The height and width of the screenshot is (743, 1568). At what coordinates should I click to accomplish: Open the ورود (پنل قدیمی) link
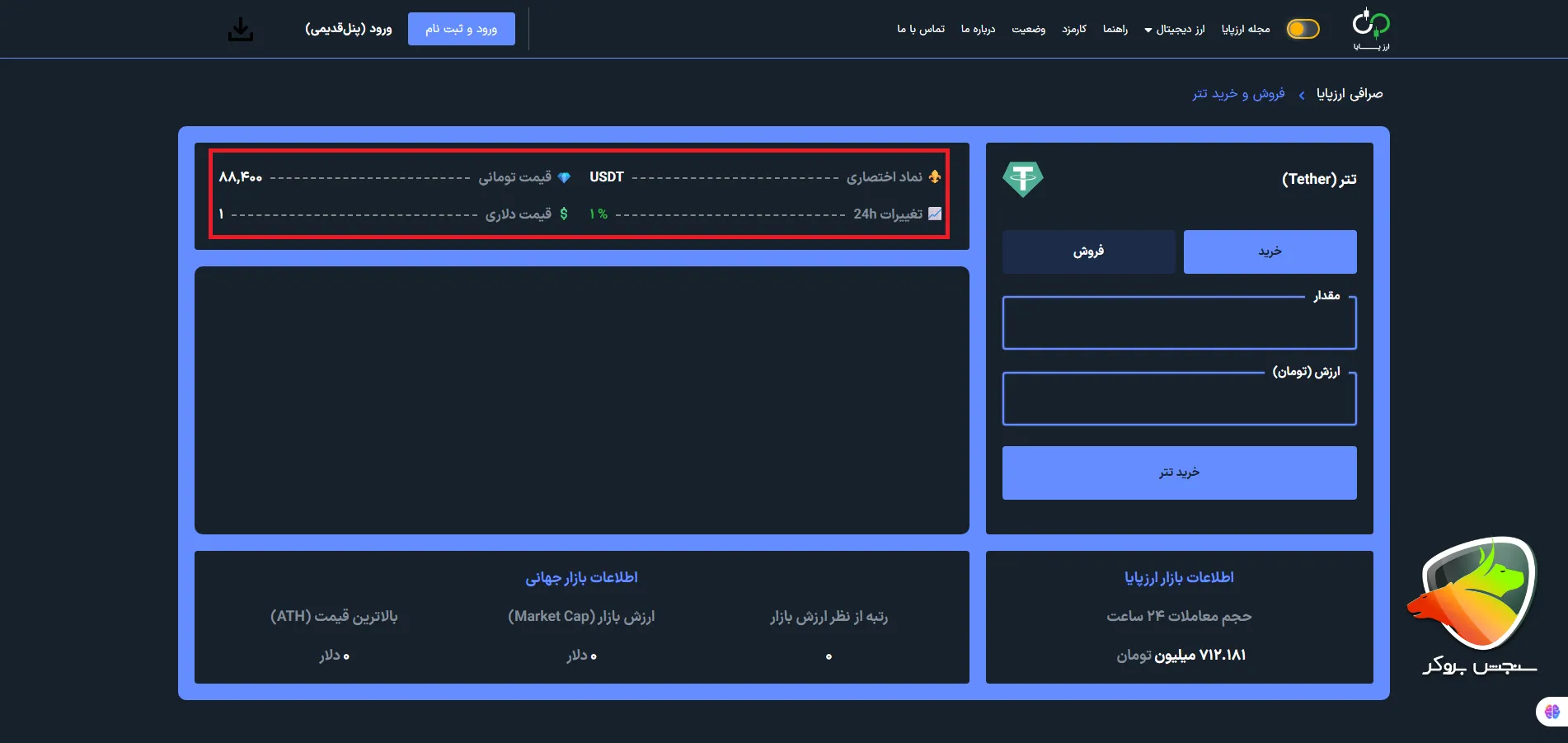(x=350, y=27)
